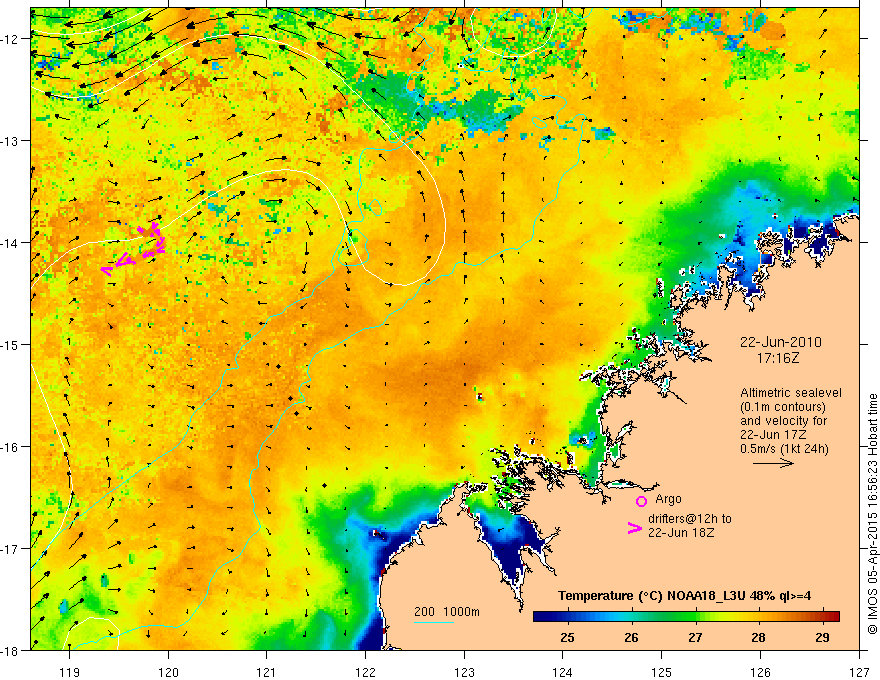Click the 127 longitude axis label
Image resolution: width=880 pixels, height=680 pixels.
(859, 672)
